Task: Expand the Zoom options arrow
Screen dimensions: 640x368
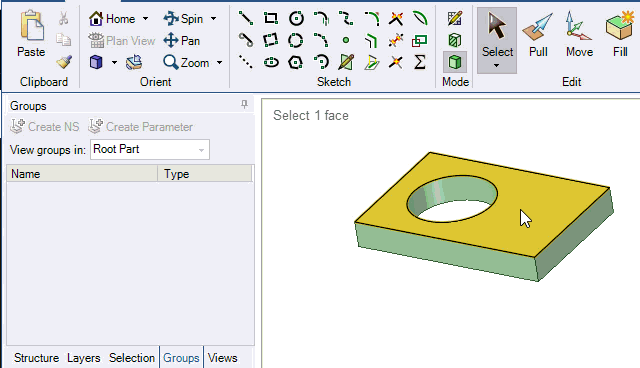Action: tap(220, 63)
